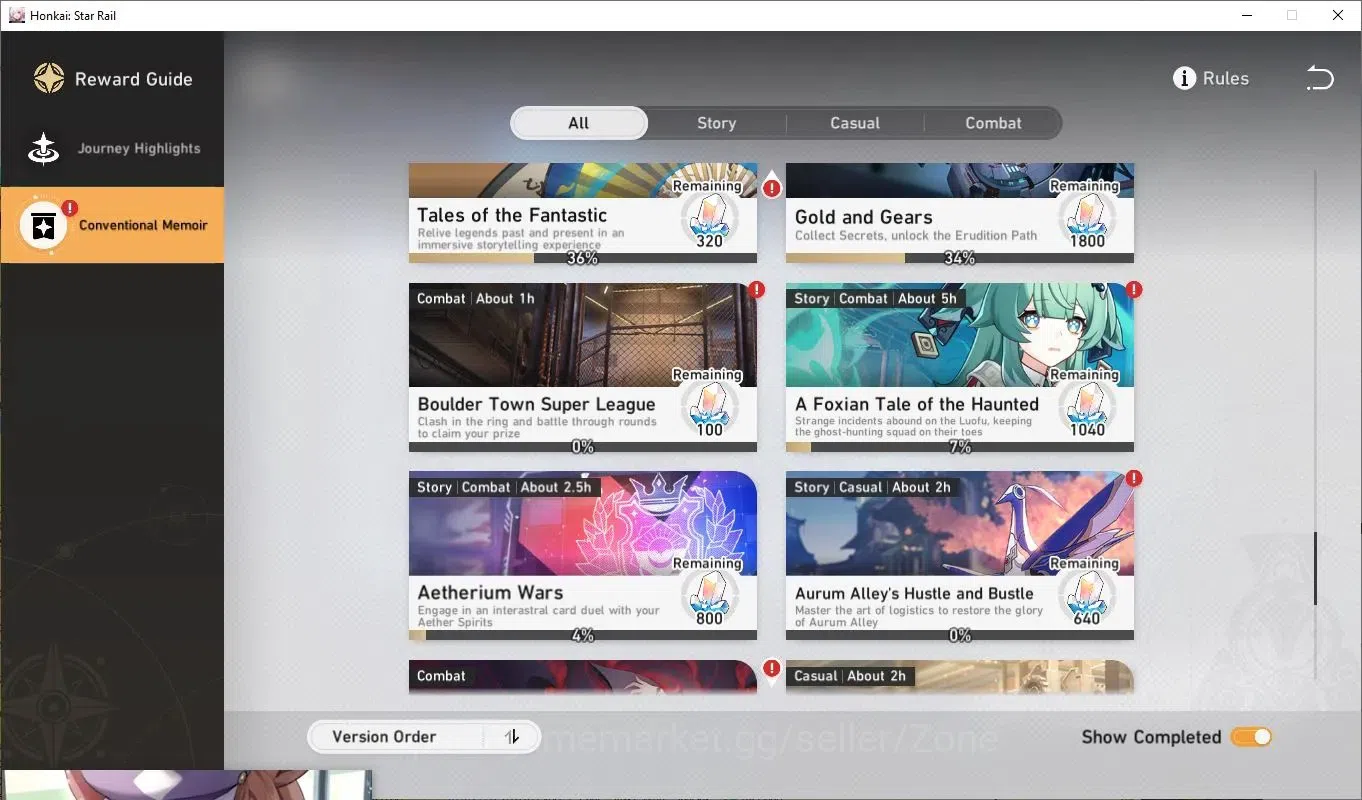Screen dimensions: 1362x800
Task: Open Boulder Town Super League card
Action: point(583,368)
